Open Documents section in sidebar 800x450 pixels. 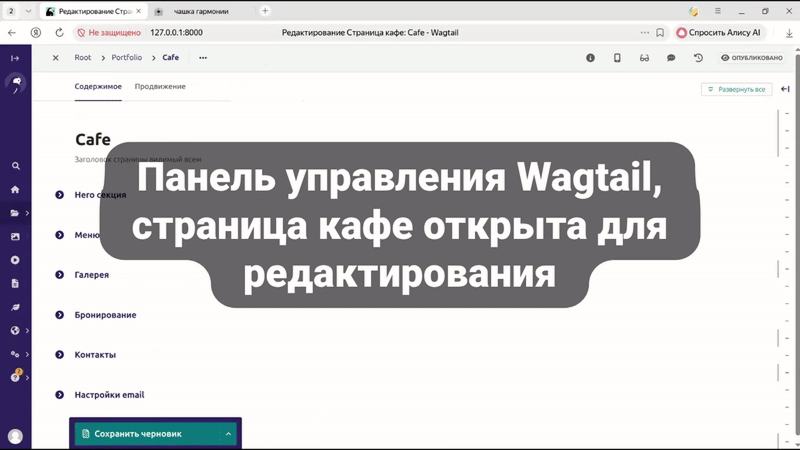click(x=15, y=284)
